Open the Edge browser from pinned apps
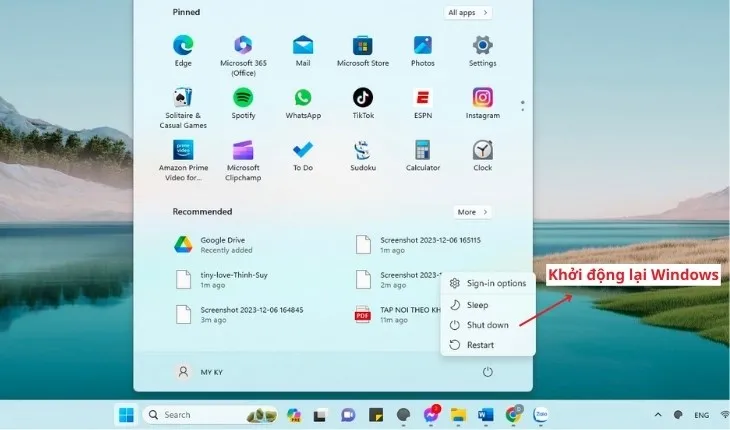Image resolution: width=730 pixels, height=430 pixels. tap(183, 47)
